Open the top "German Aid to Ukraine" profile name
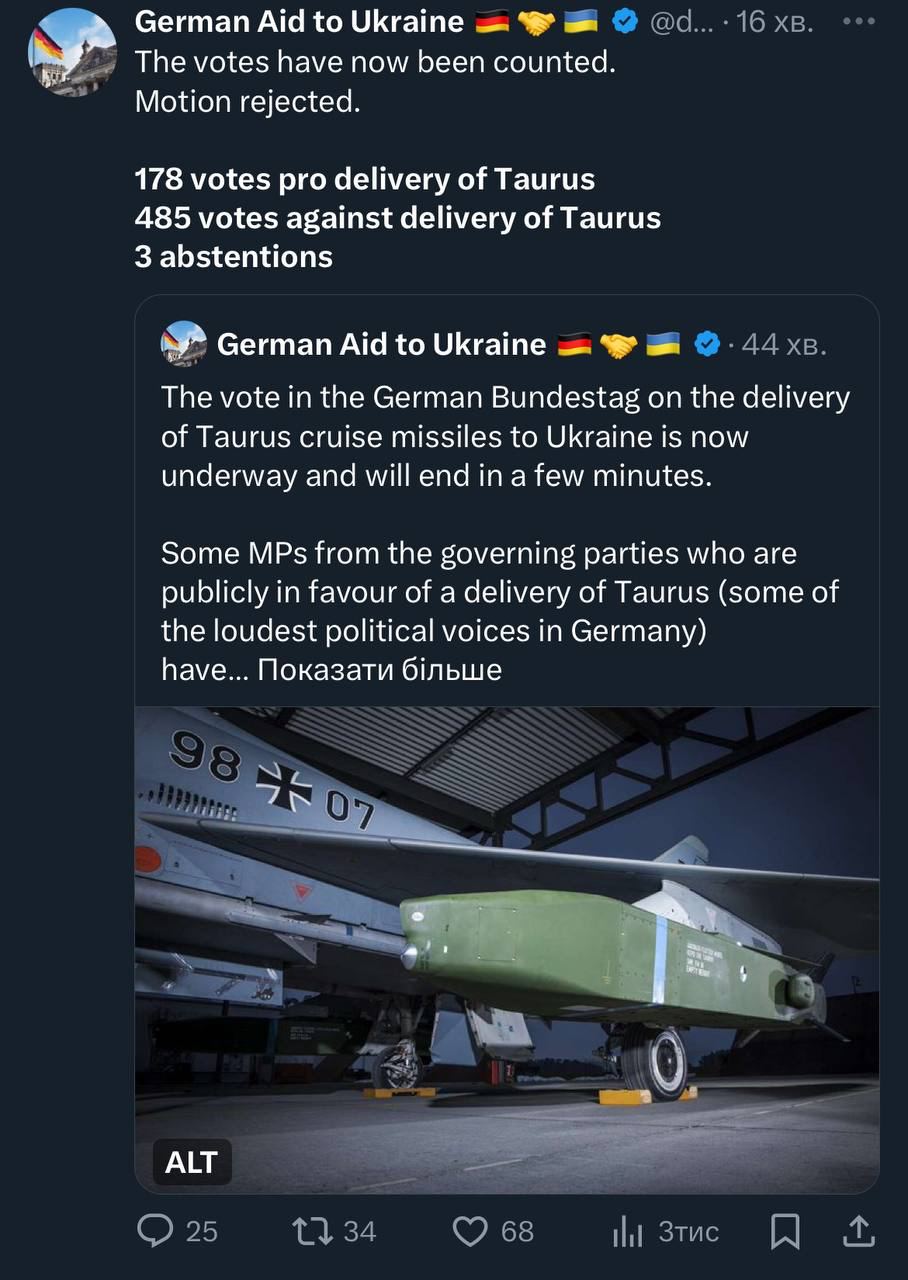The image size is (908, 1280). (x=299, y=21)
